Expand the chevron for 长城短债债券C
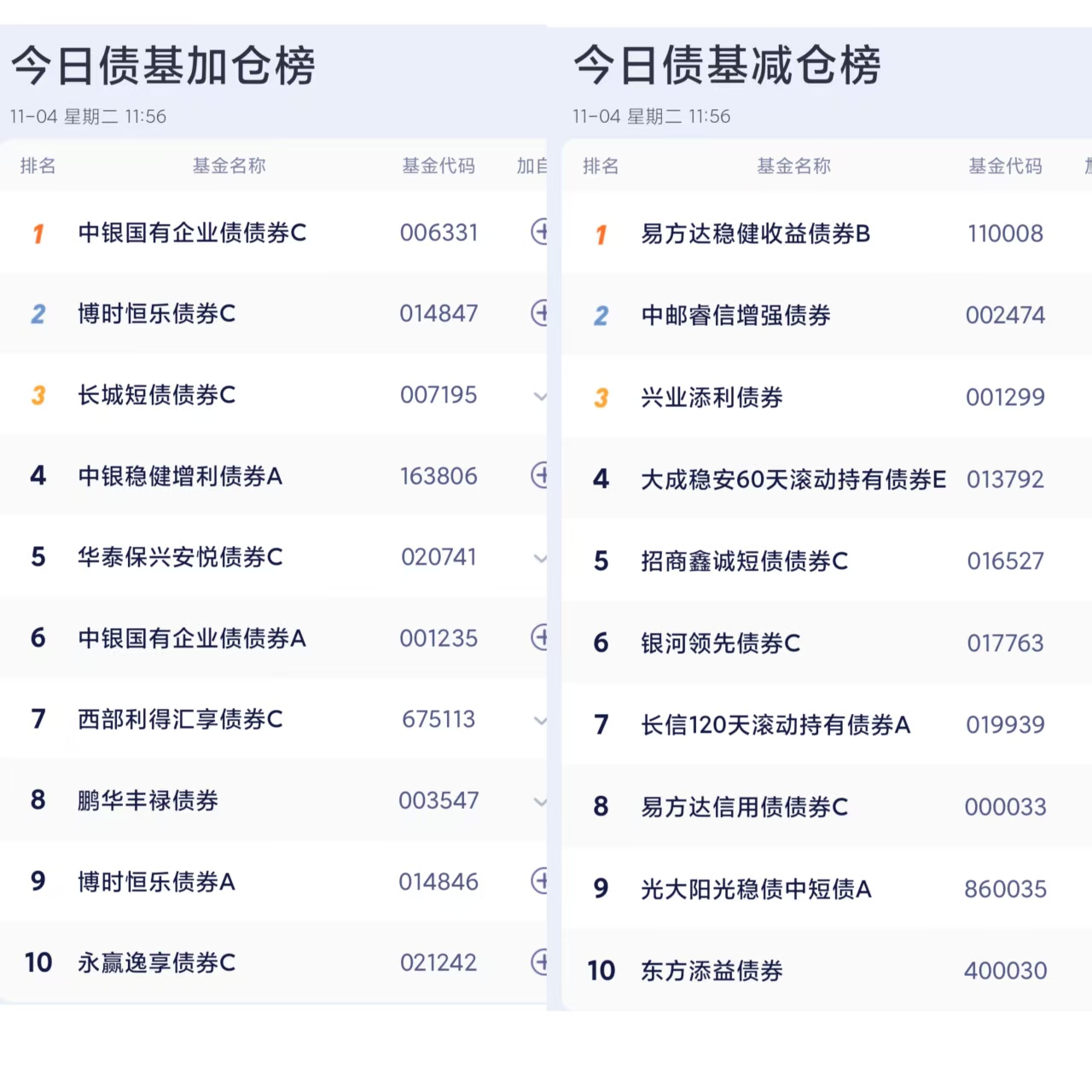This screenshot has height=1092, width=1092. (539, 396)
